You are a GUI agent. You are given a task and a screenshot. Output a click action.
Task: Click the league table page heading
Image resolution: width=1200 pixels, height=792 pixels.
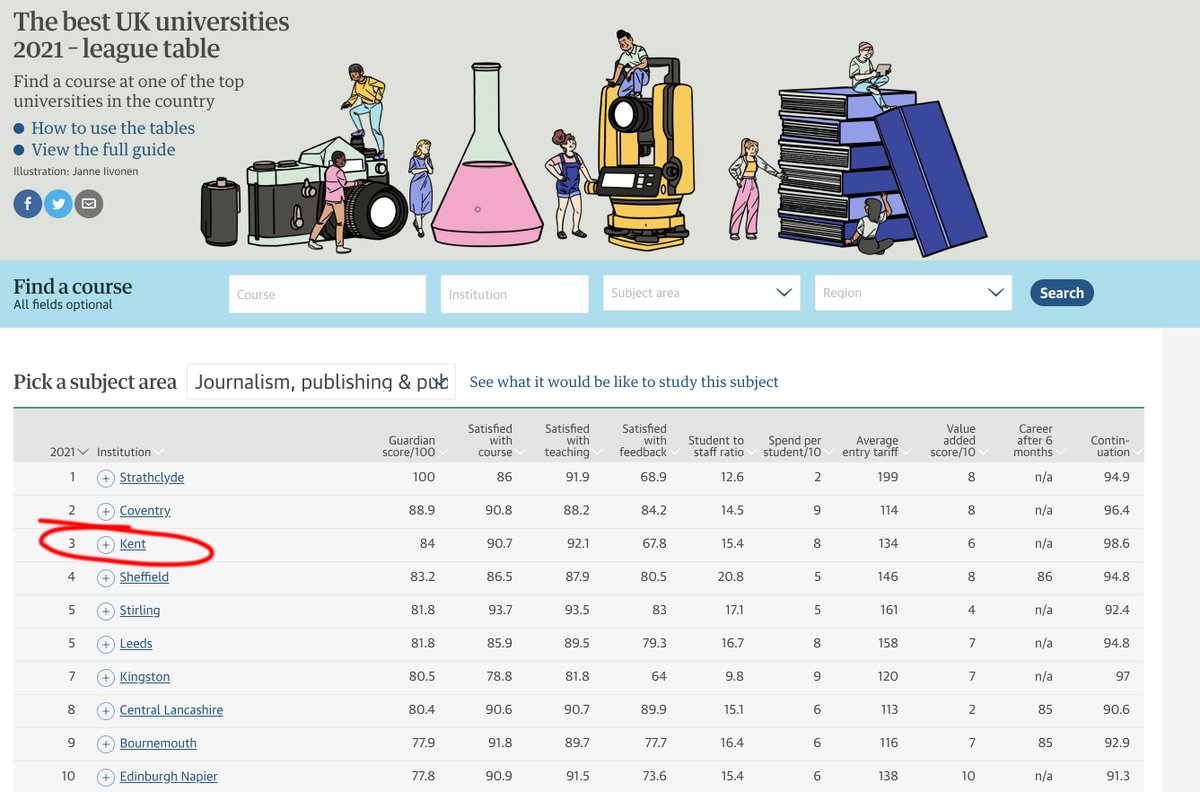coord(151,35)
